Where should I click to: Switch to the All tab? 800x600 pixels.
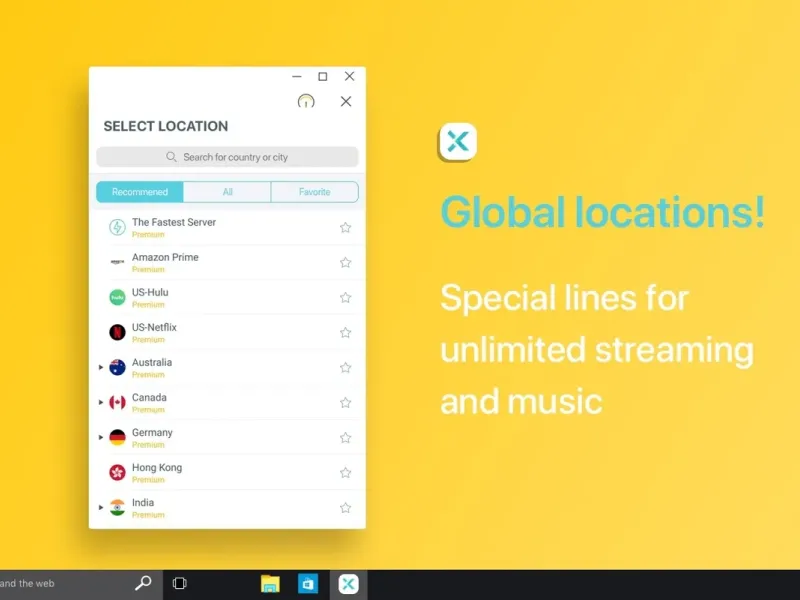click(227, 192)
